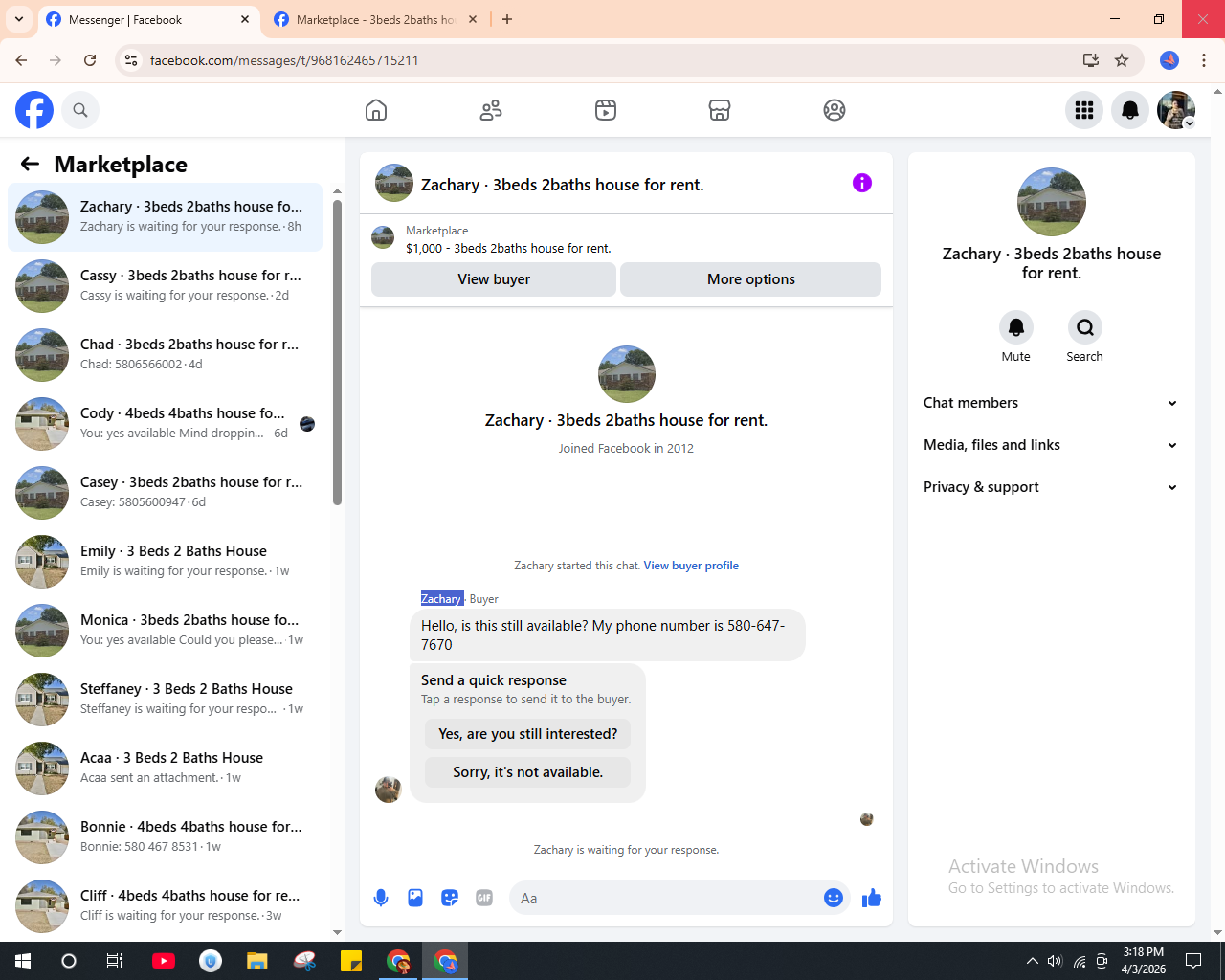Click the install app icon in address bar
Image resolution: width=1225 pixels, height=980 pixels.
point(1091,60)
